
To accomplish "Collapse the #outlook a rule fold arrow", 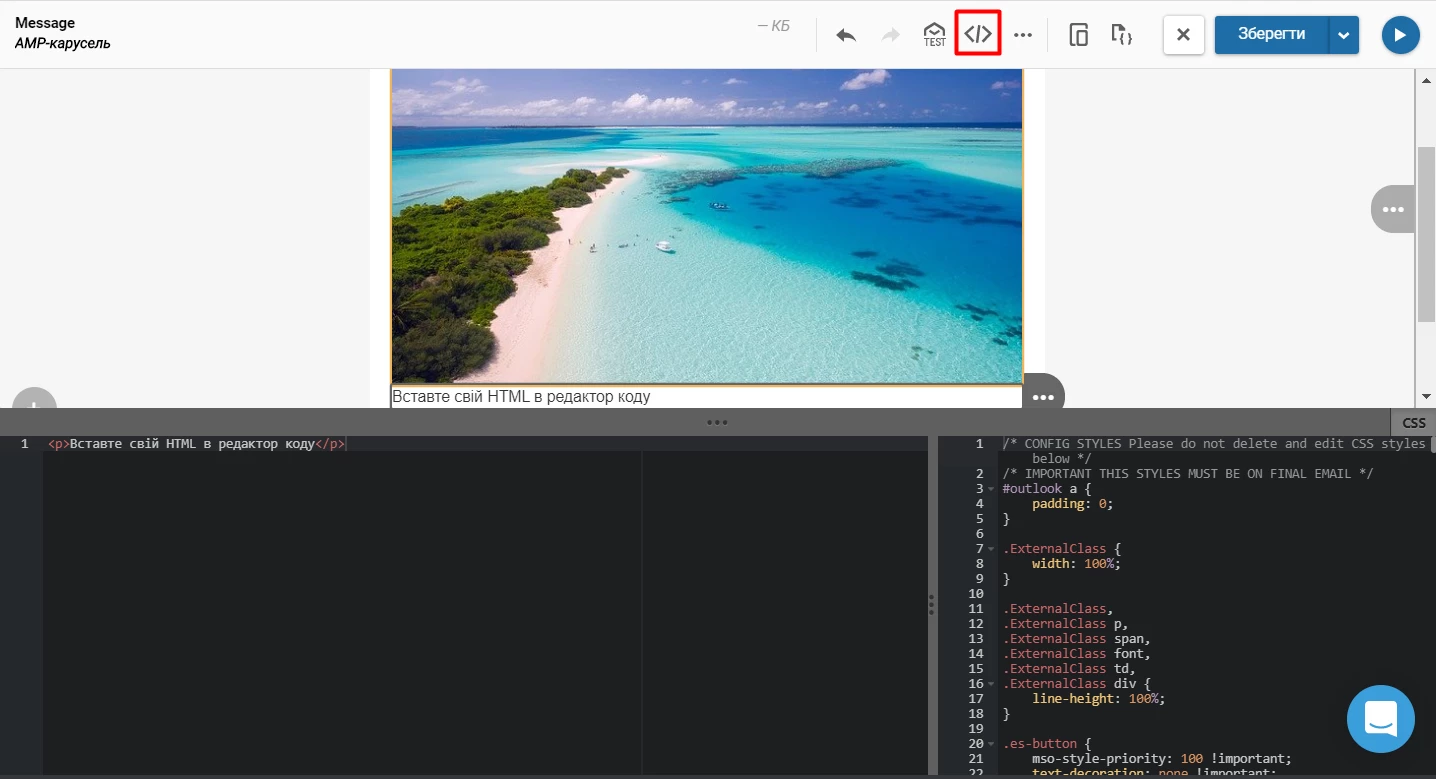I will (992, 489).
